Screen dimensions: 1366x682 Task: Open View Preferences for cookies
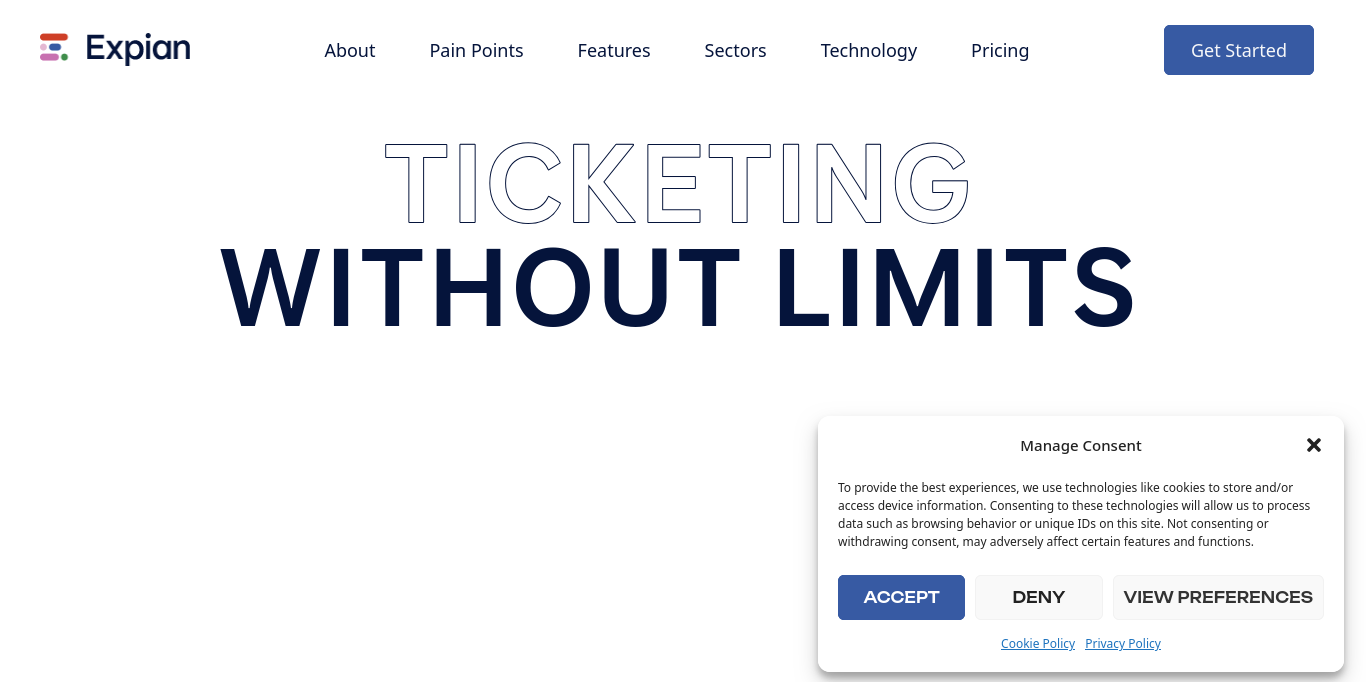pyautogui.click(x=1218, y=597)
